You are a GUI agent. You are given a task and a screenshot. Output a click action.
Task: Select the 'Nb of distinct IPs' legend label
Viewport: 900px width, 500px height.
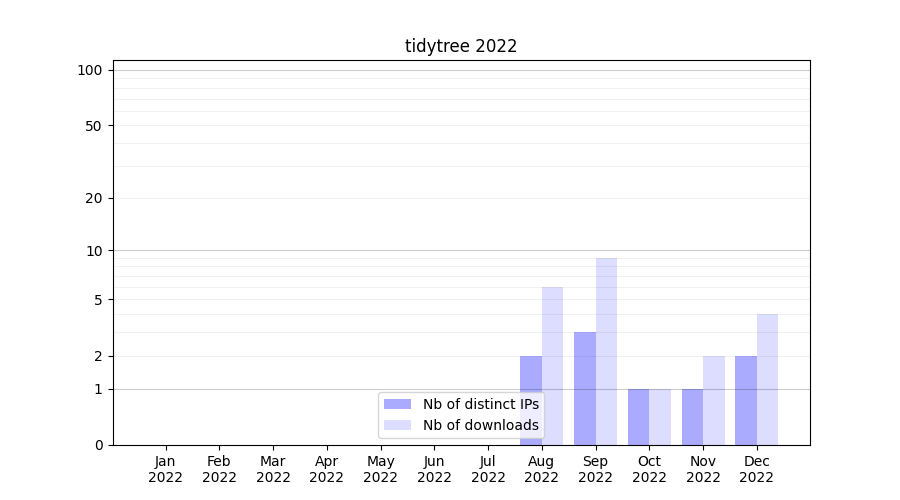point(480,404)
